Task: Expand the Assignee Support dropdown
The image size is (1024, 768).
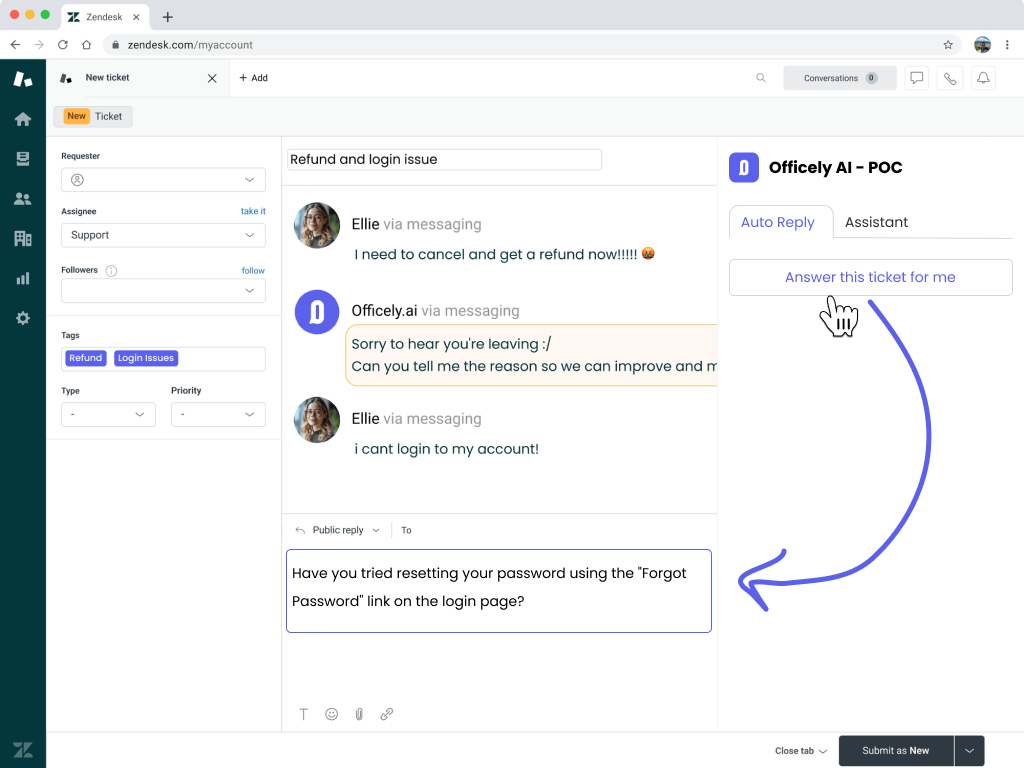Action: coord(163,235)
